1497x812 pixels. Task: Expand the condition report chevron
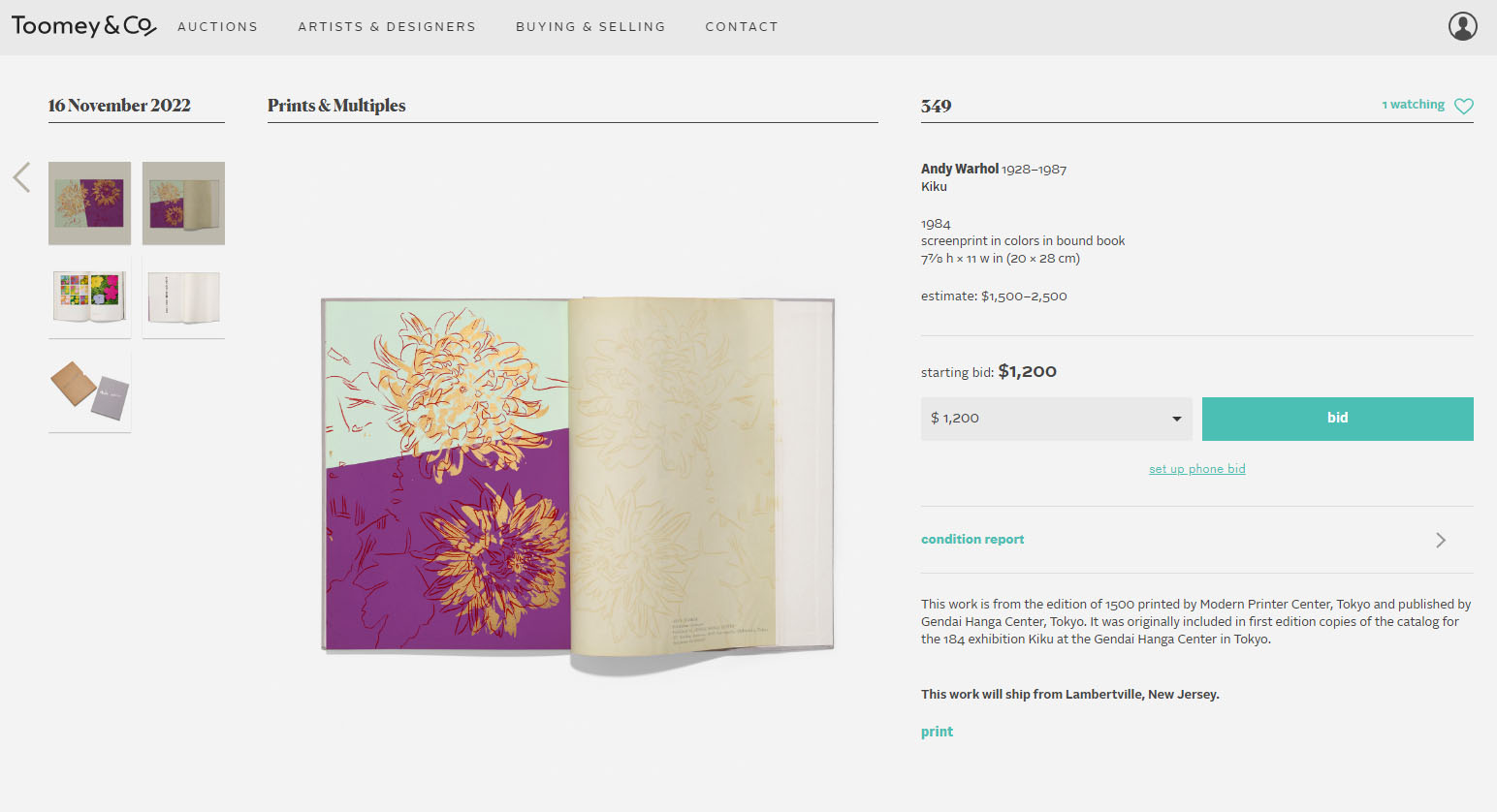(1441, 540)
